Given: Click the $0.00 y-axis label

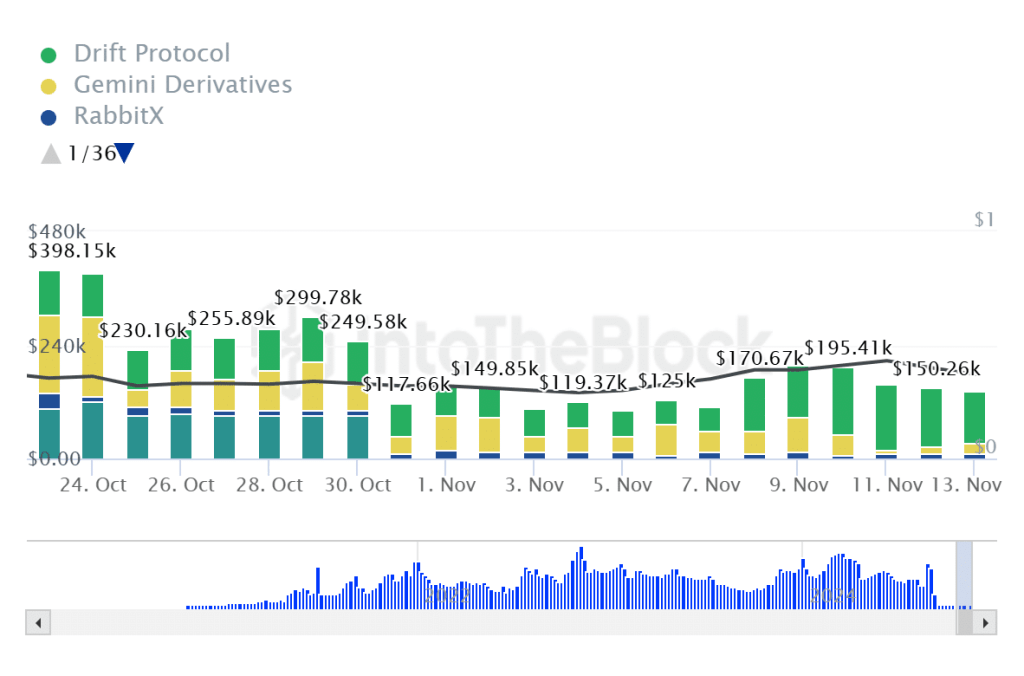Looking at the screenshot, I should pos(54,459).
